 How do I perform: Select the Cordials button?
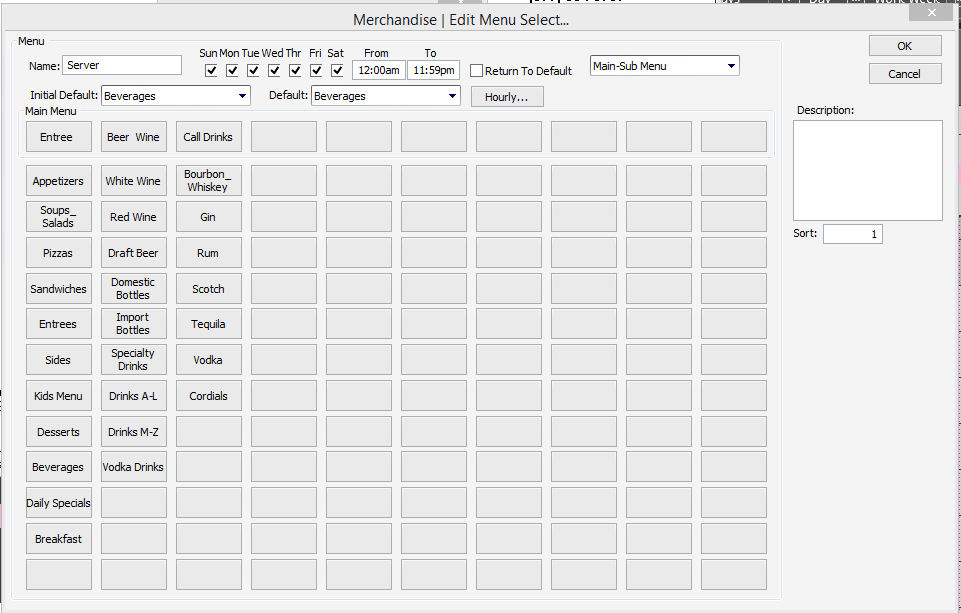tap(208, 396)
